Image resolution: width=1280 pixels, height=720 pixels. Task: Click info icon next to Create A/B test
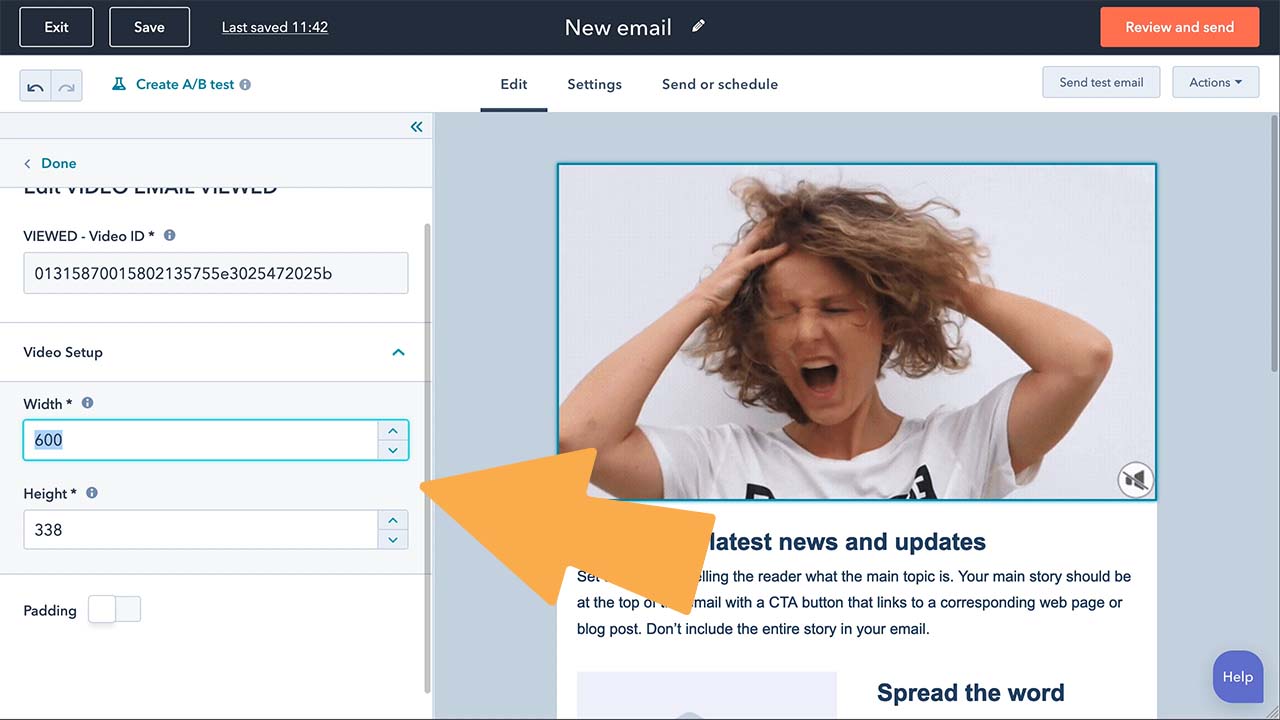245,85
